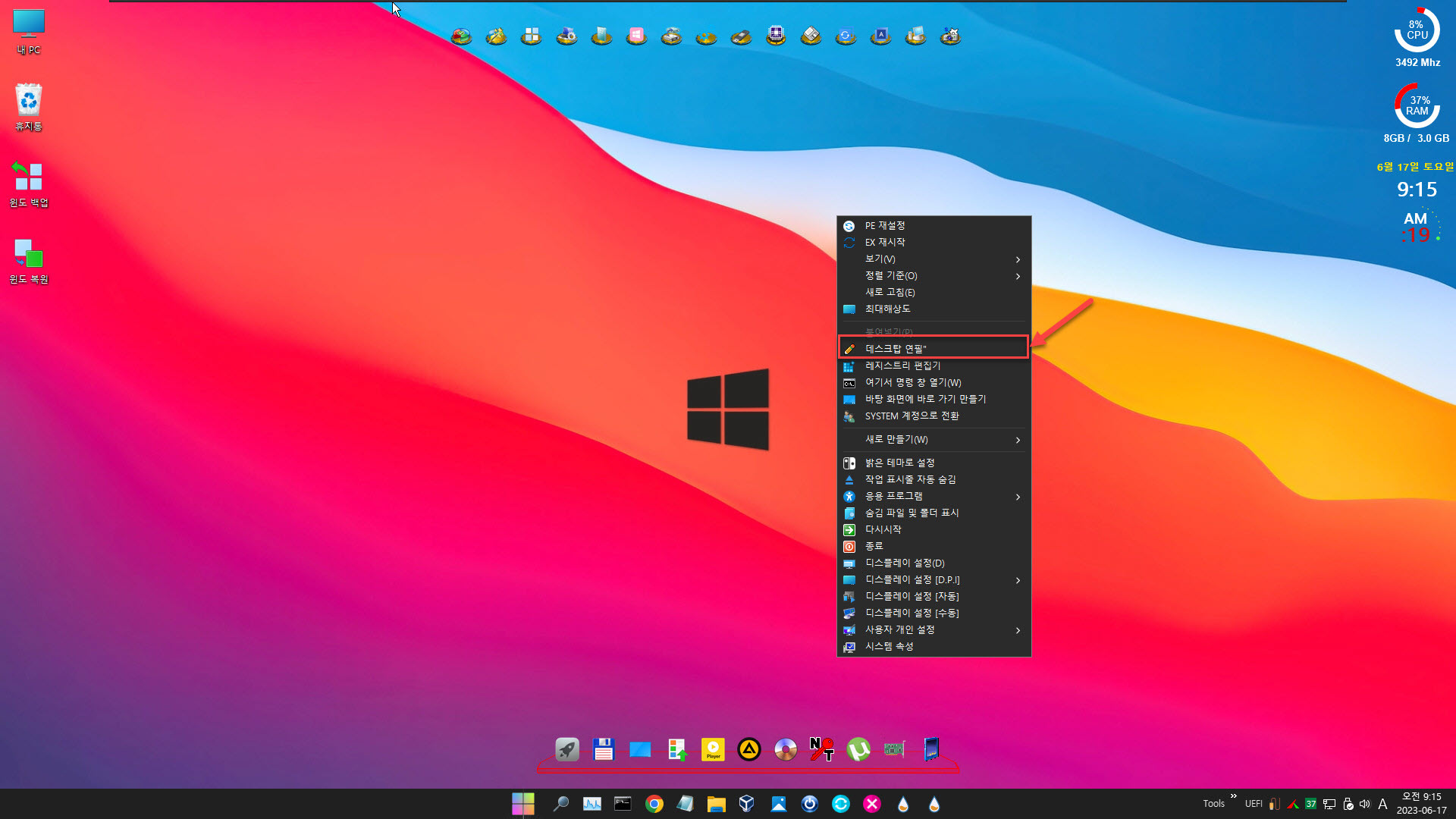The image size is (1456, 819).
Task: Open File Explorer folder in taskbar
Action: (716, 804)
